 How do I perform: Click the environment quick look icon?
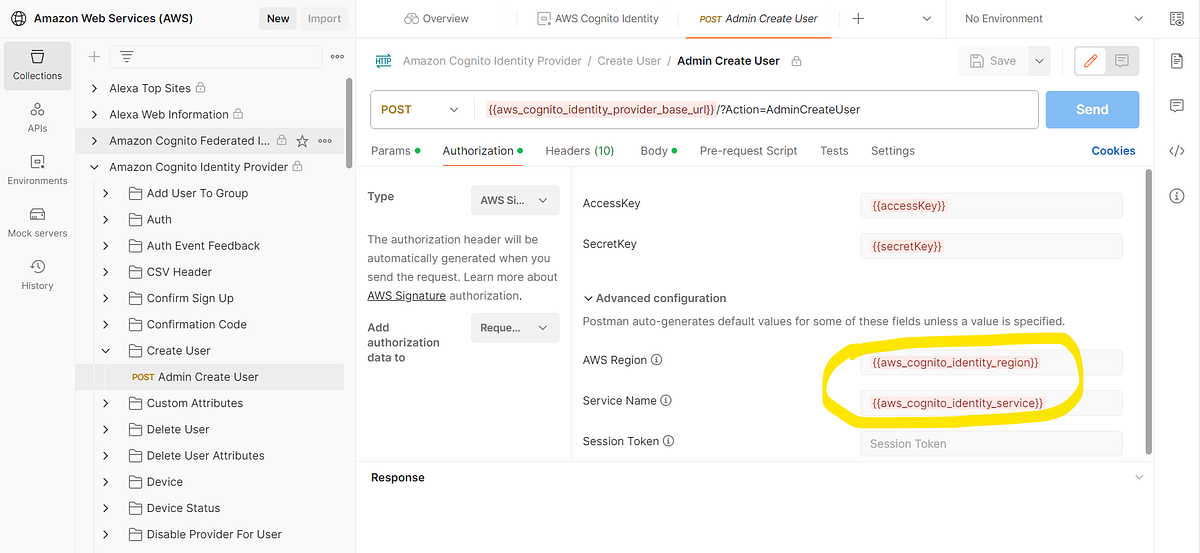1175,18
